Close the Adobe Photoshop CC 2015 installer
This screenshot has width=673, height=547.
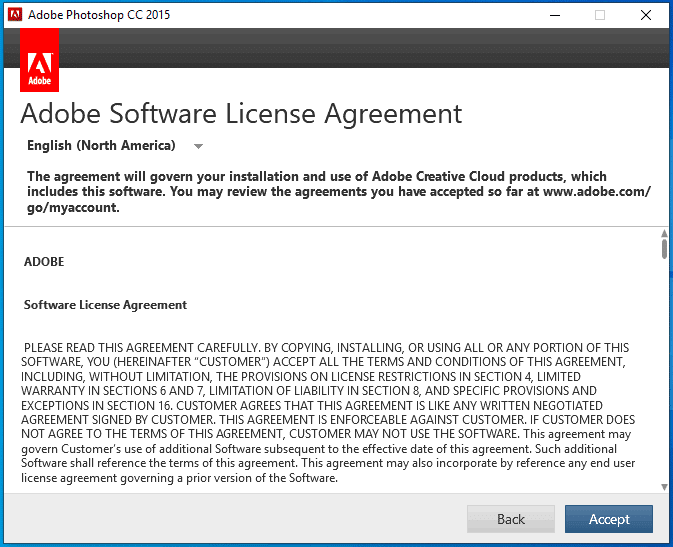646,15
